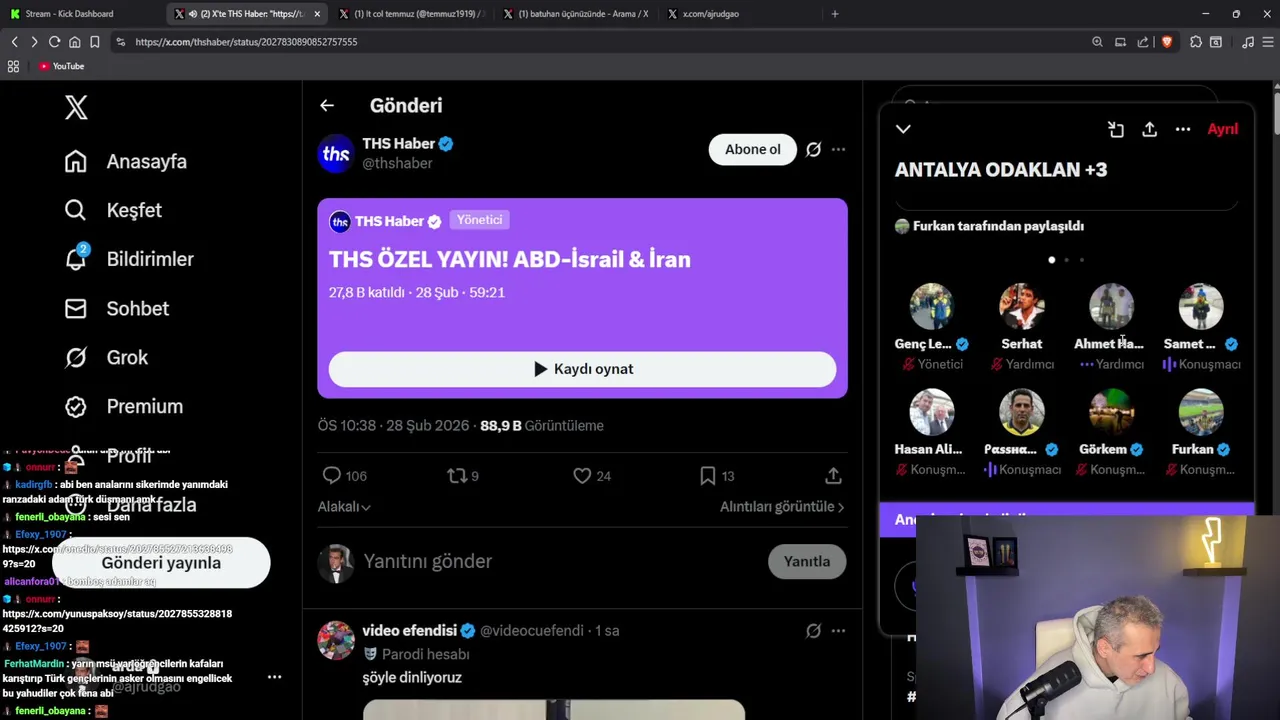Click apps grid icon in bookmarks bar
Viewport: 1280px width, 720px height.
[13, 66]
